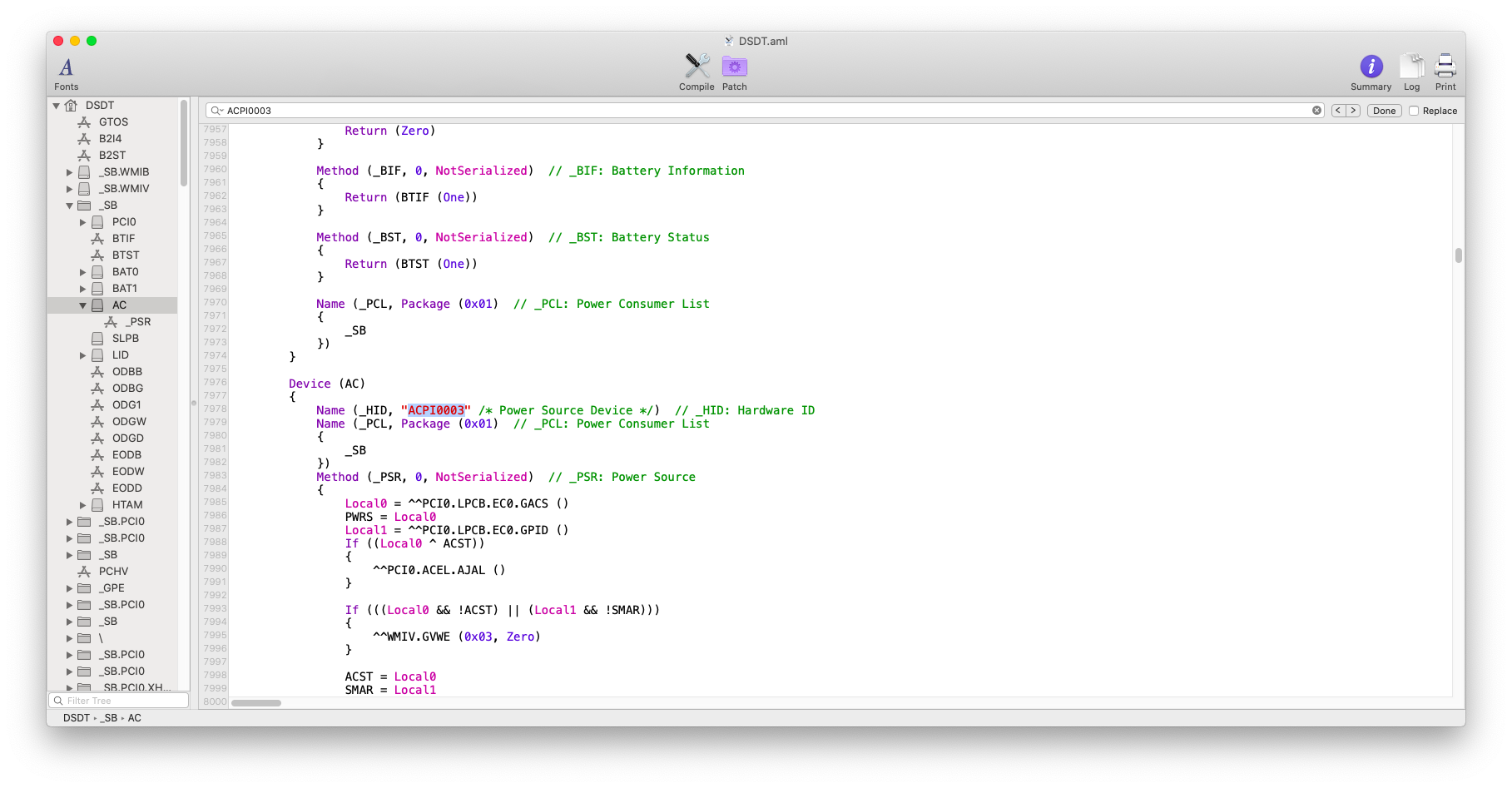Viewport: 1512px width, 788px height.
Task: Expand the BAT0 device node
Action: [x=82, y=271]
